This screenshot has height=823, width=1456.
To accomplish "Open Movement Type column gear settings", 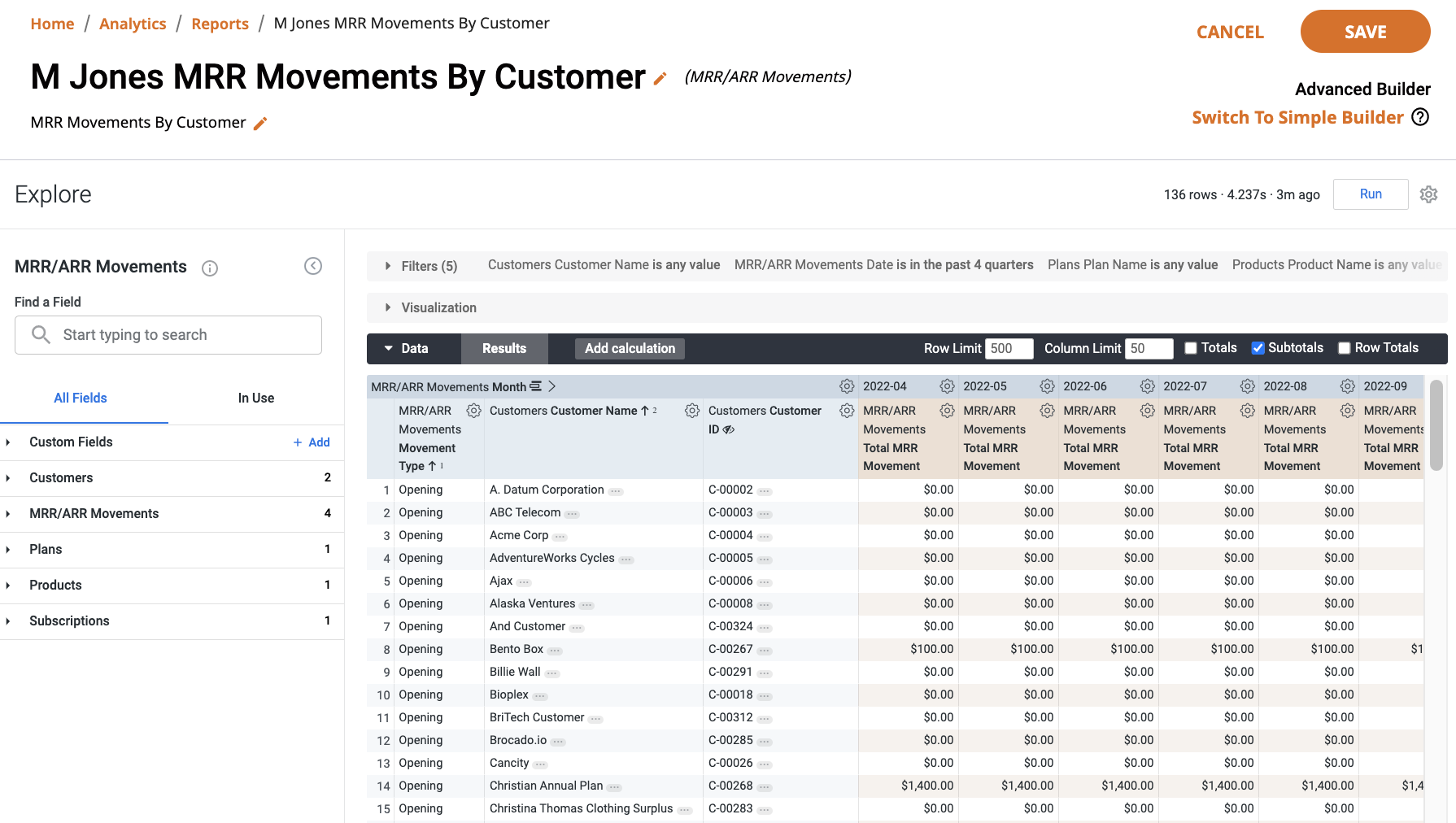I will 473,411.
